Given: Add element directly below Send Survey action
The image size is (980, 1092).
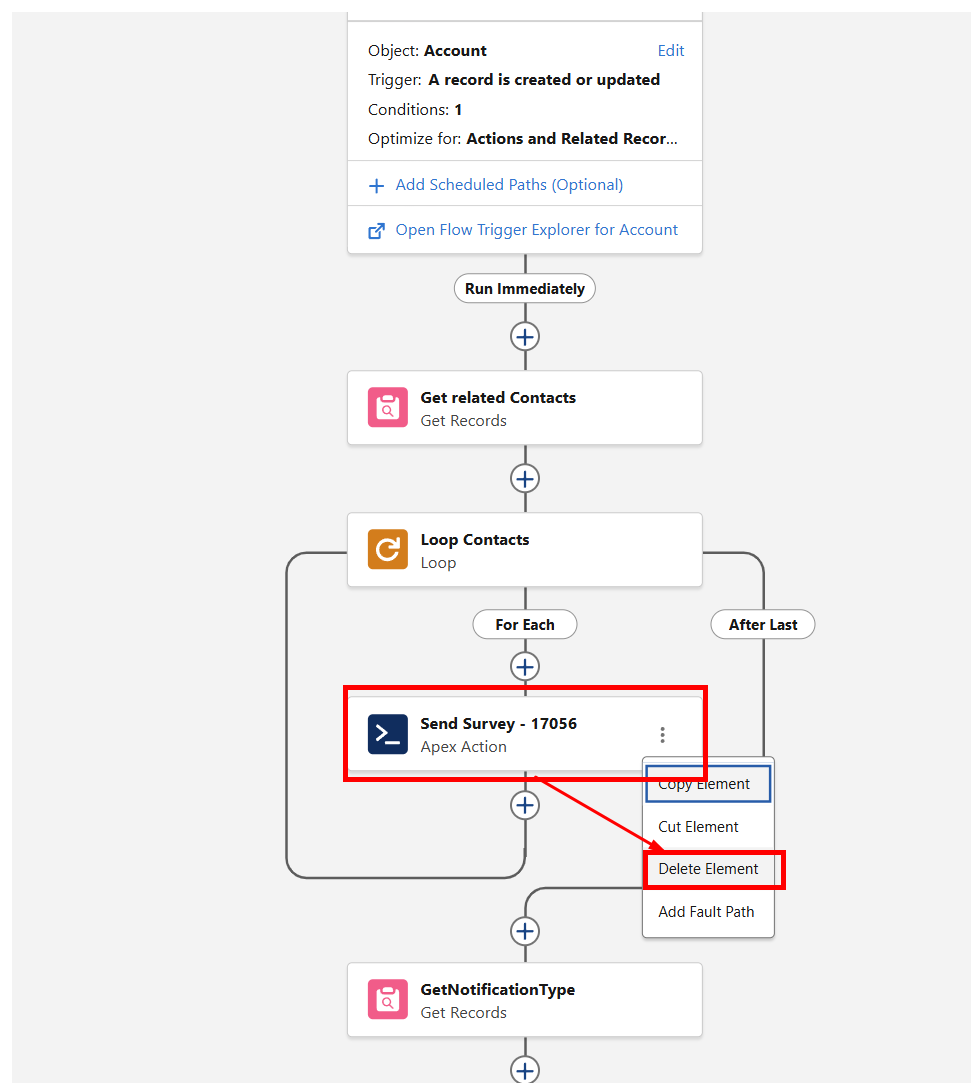Looking at the screenshot, I should click(x=525, y=805).
